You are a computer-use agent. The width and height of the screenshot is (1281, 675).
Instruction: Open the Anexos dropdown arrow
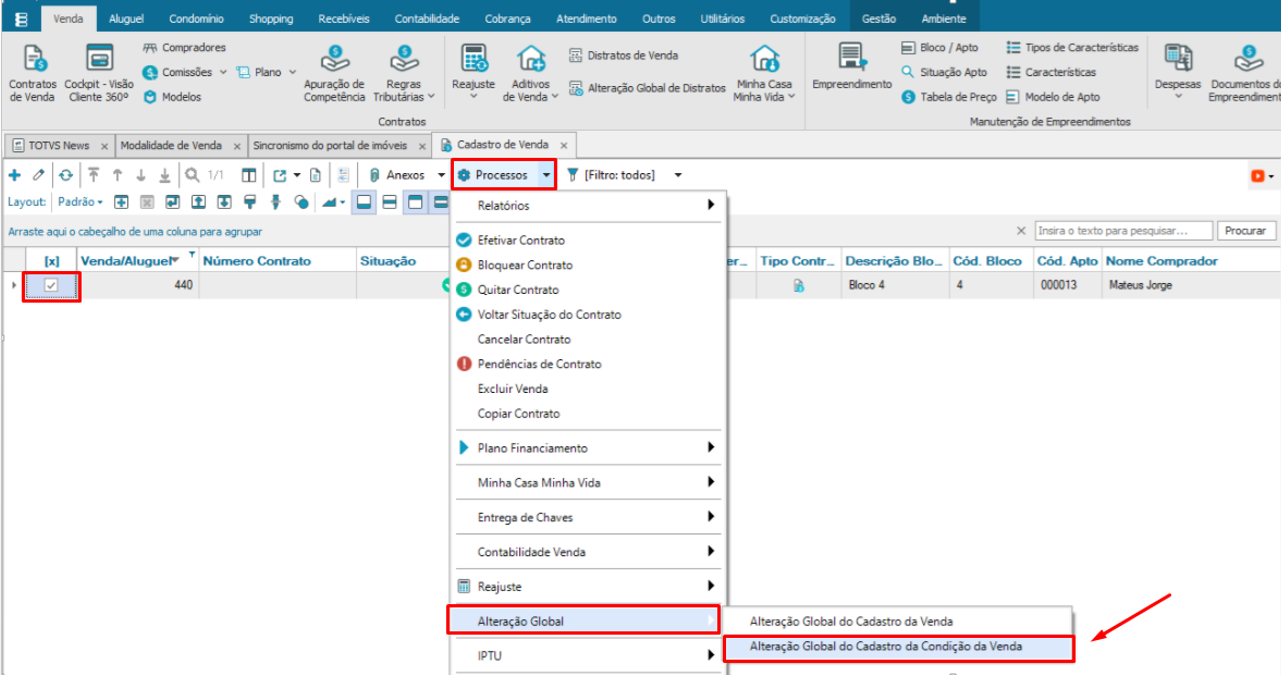click(x=441, y=175)
